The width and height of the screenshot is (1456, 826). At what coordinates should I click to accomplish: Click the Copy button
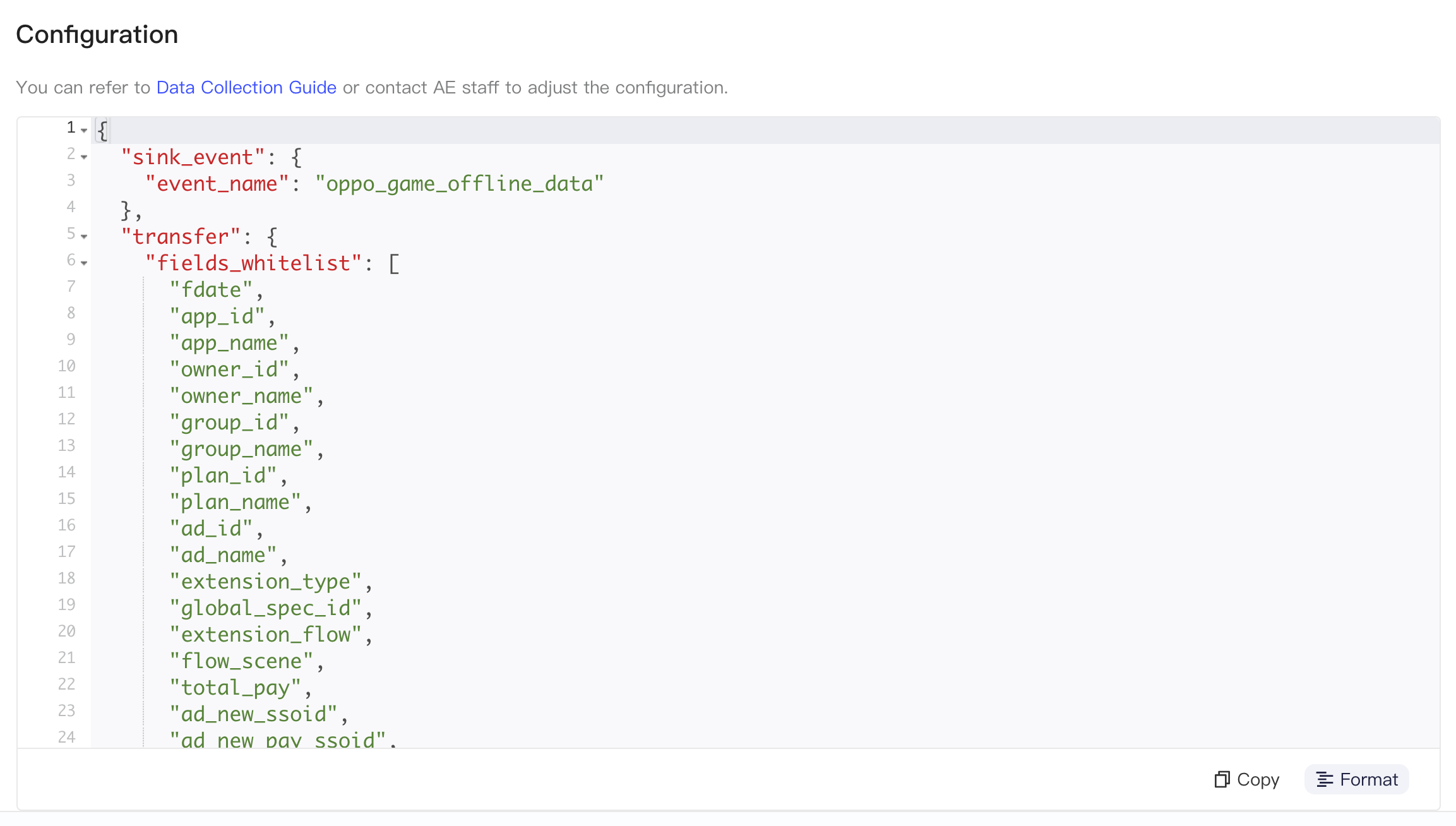[x=1247, y=779]
